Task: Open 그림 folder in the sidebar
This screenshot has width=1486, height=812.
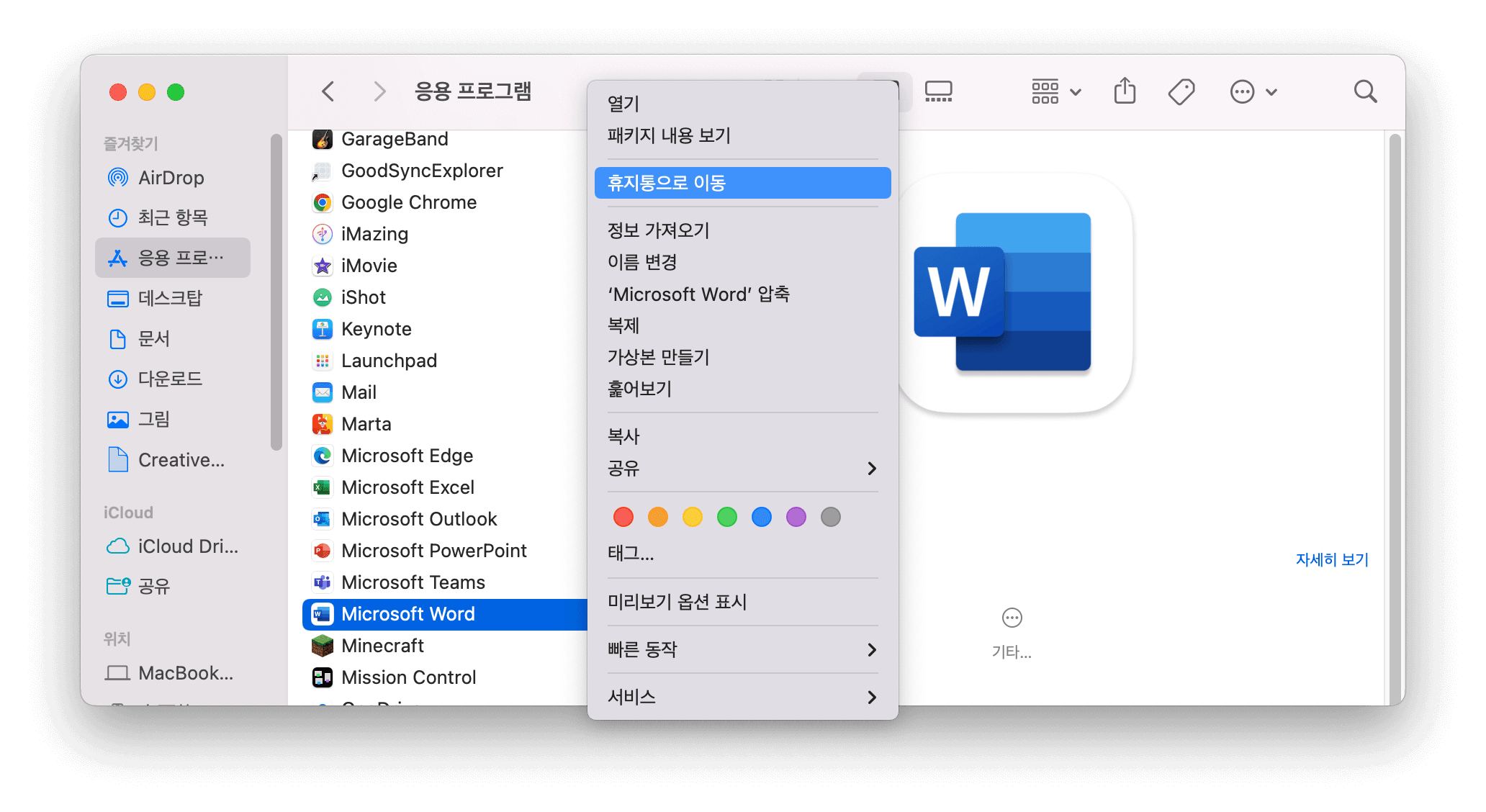Action: click(173, 419)
